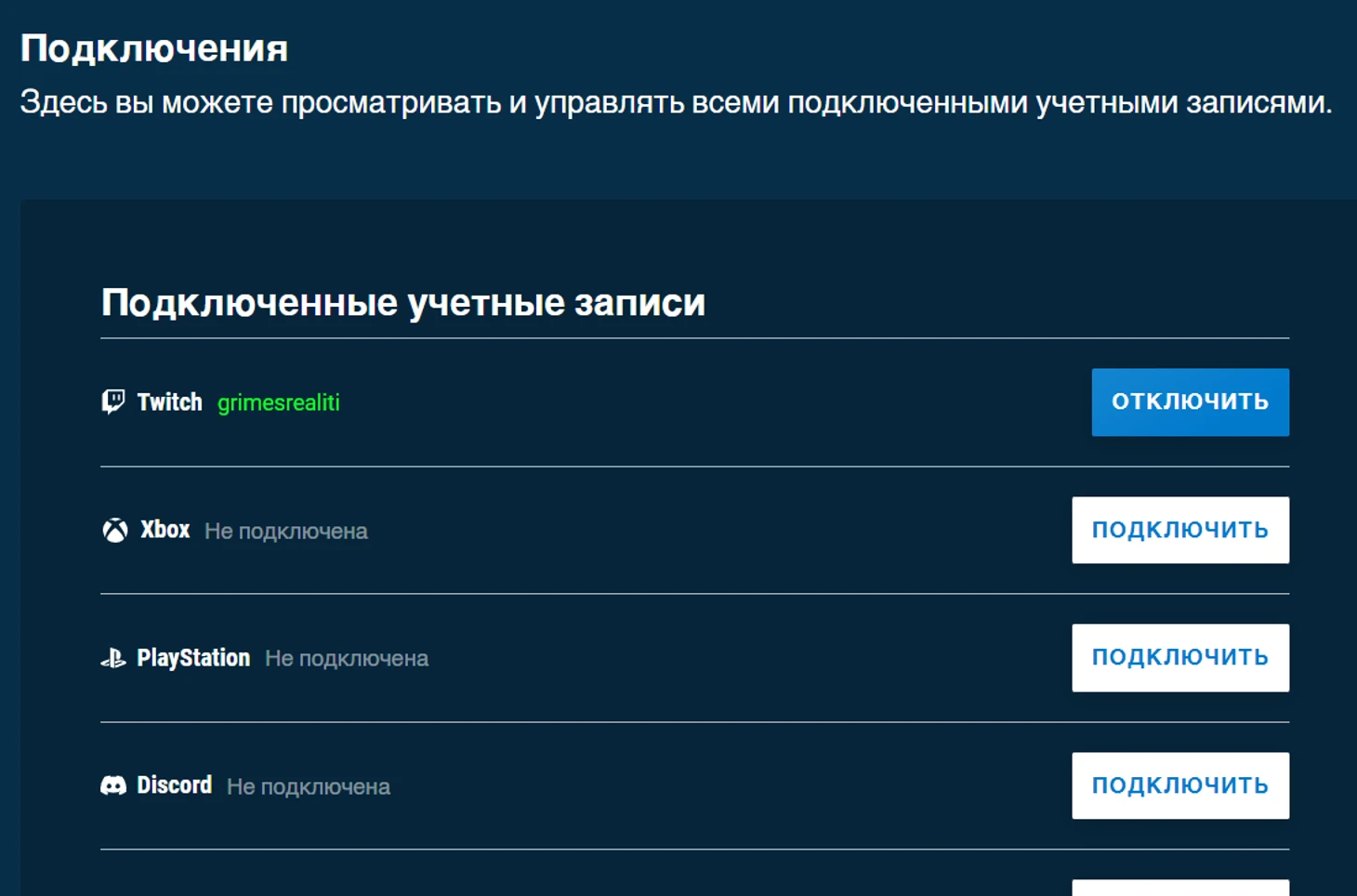Click the 'Подключенные учетные записи' section heading
1357x896 pixels.
pos(403,302)
